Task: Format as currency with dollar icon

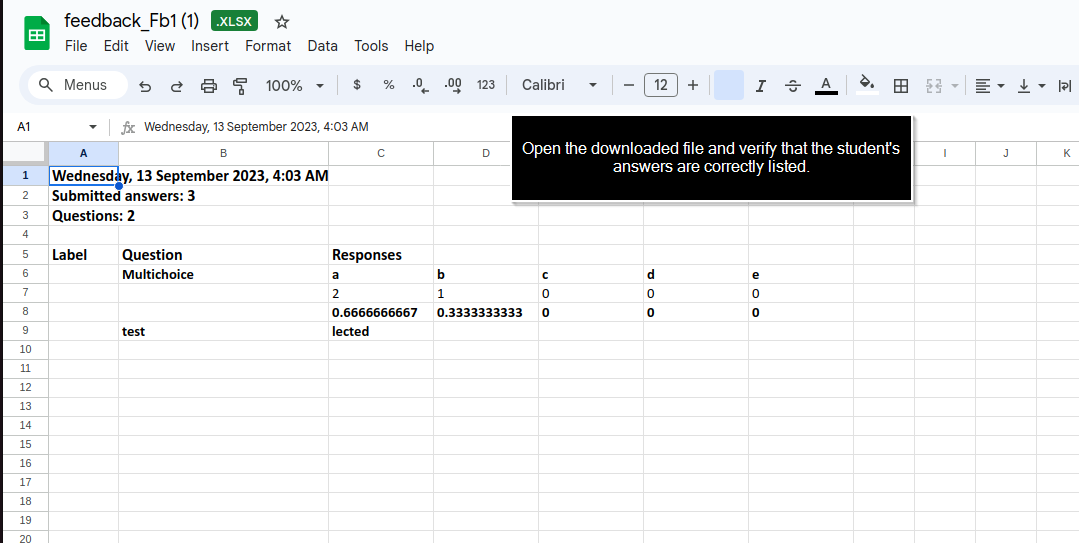Action: coord(356,85)
